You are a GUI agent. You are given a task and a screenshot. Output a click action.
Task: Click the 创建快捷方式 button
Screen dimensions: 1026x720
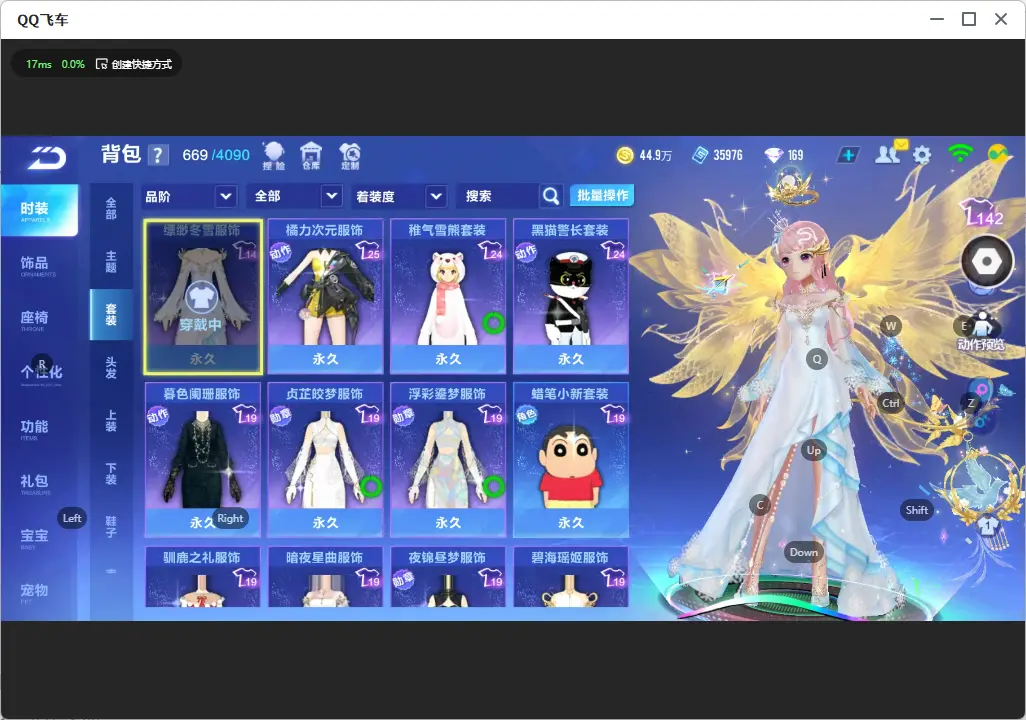134,64
